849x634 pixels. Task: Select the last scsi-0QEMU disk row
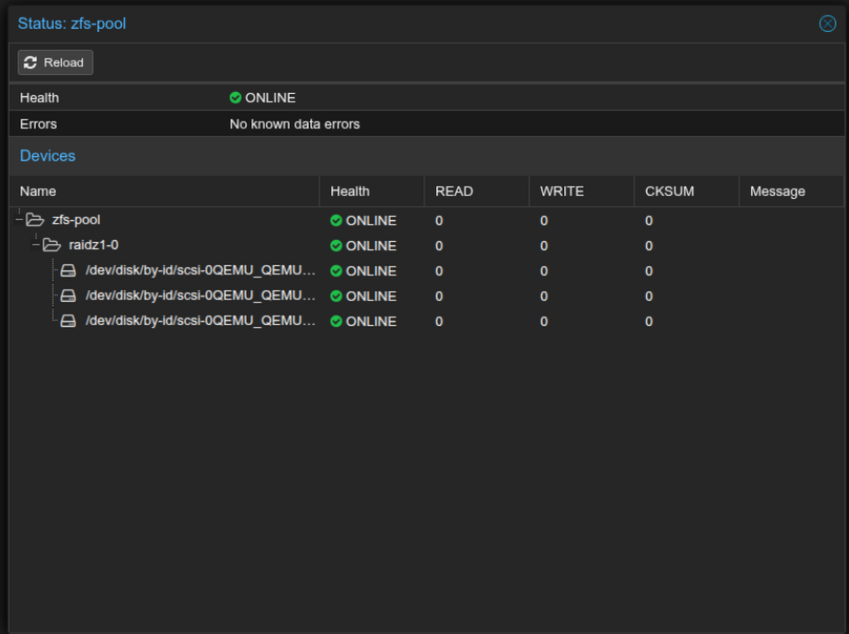[427, 321]
